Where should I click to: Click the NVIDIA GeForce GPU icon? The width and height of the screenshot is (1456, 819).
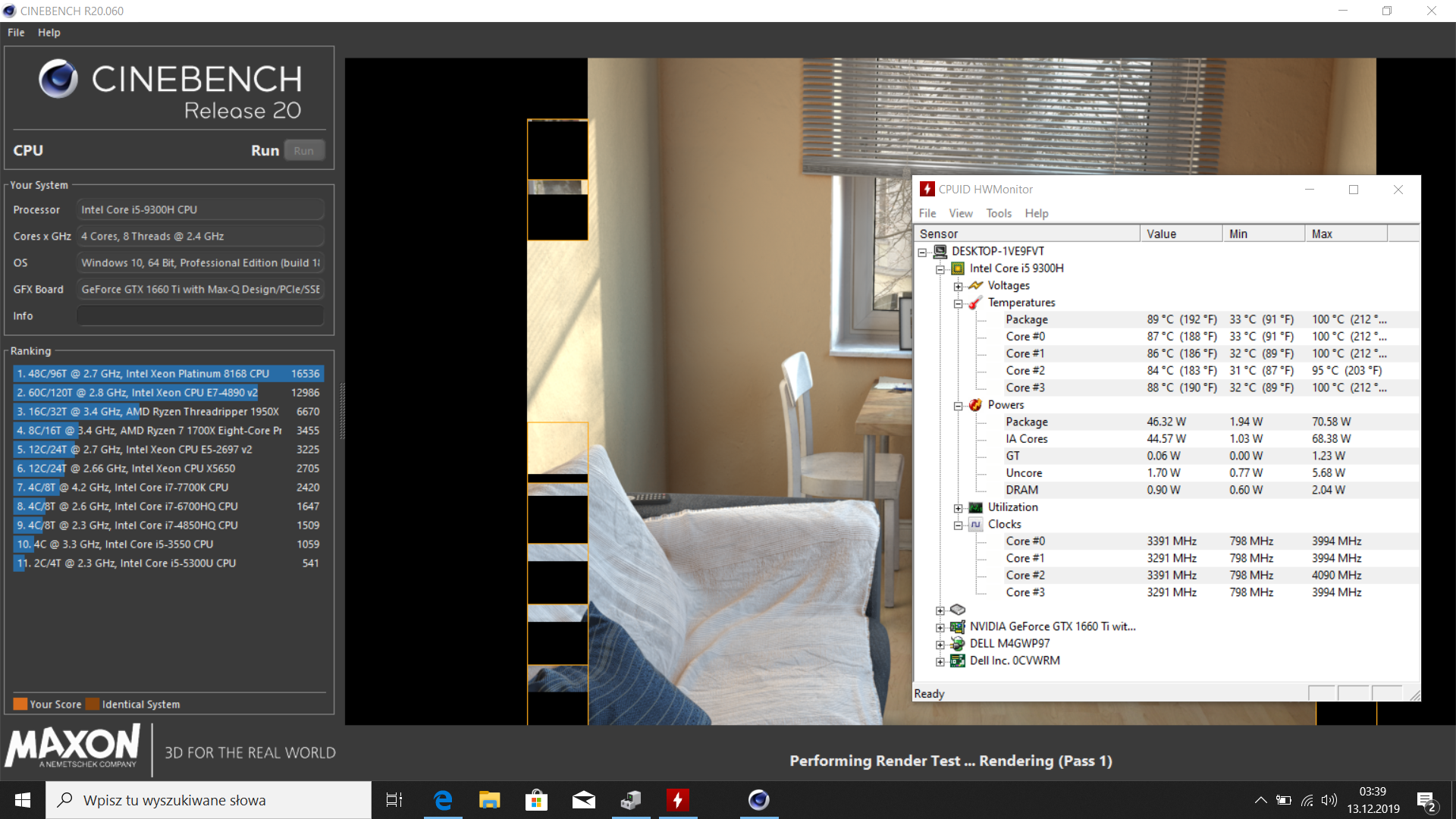(958, 626)
